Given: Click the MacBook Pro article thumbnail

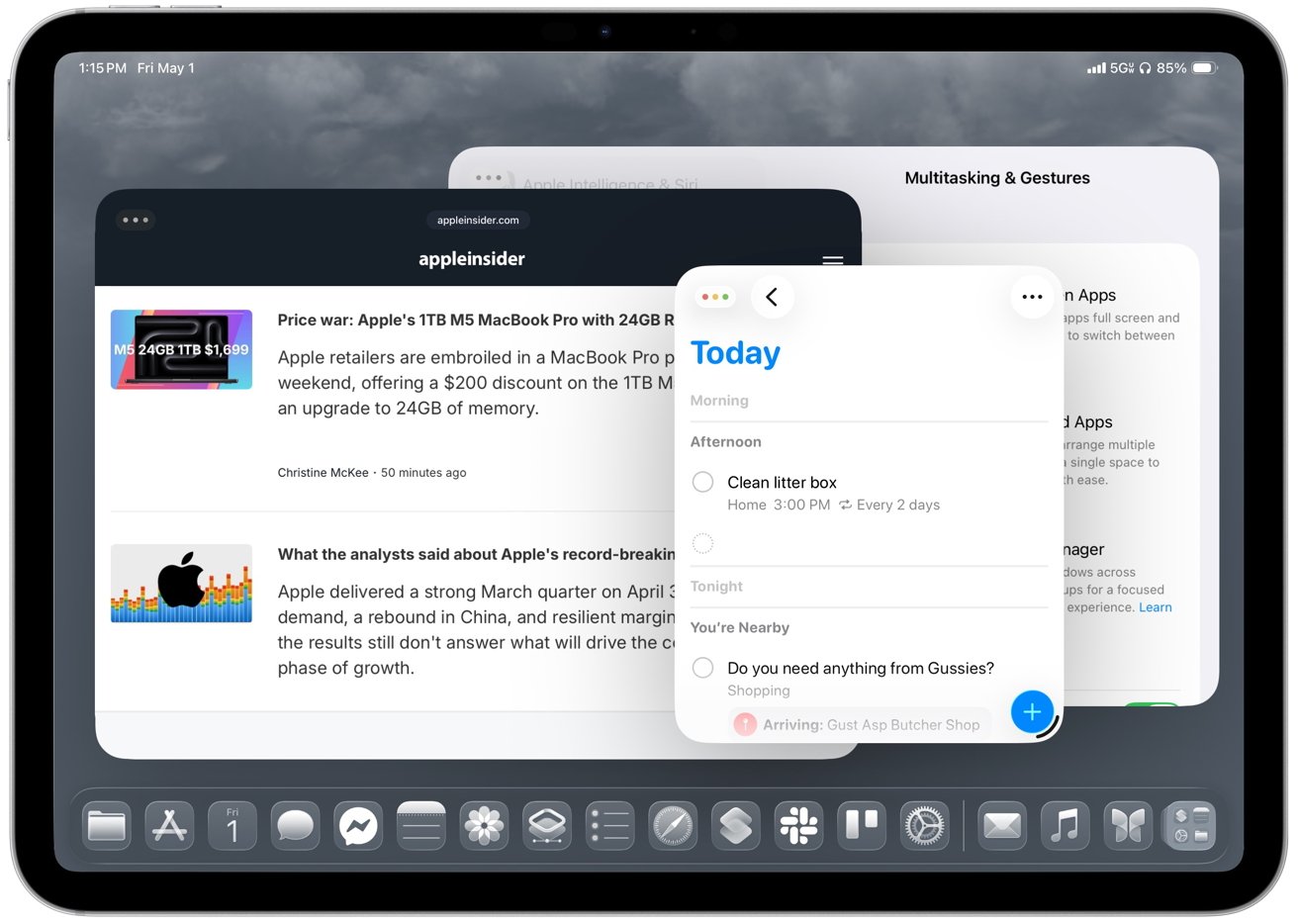Looking at the screenshot, I should click(181, 349).
